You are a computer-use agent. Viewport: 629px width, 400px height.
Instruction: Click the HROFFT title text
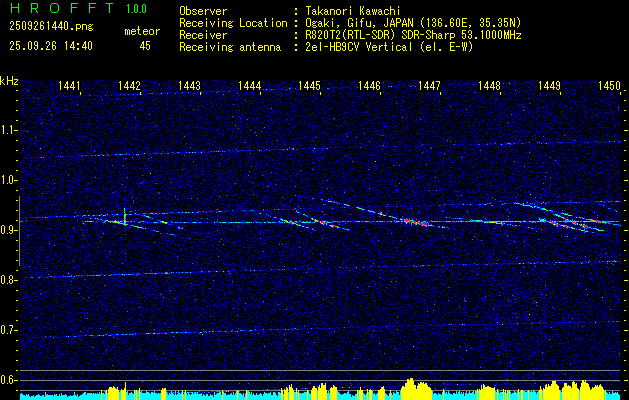click(x=61, y=8)
